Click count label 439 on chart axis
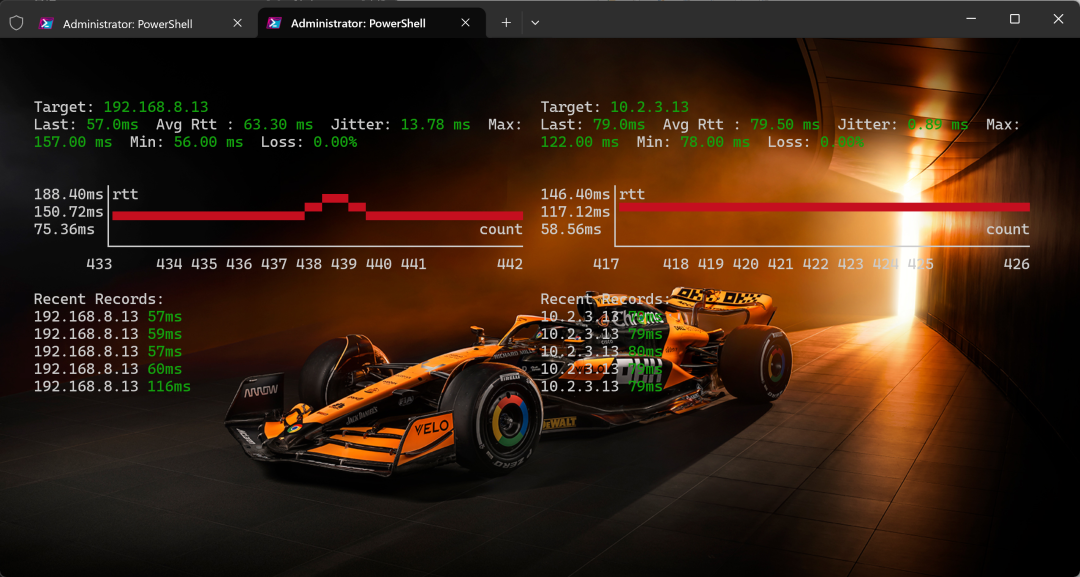 [x=344, y=264]
